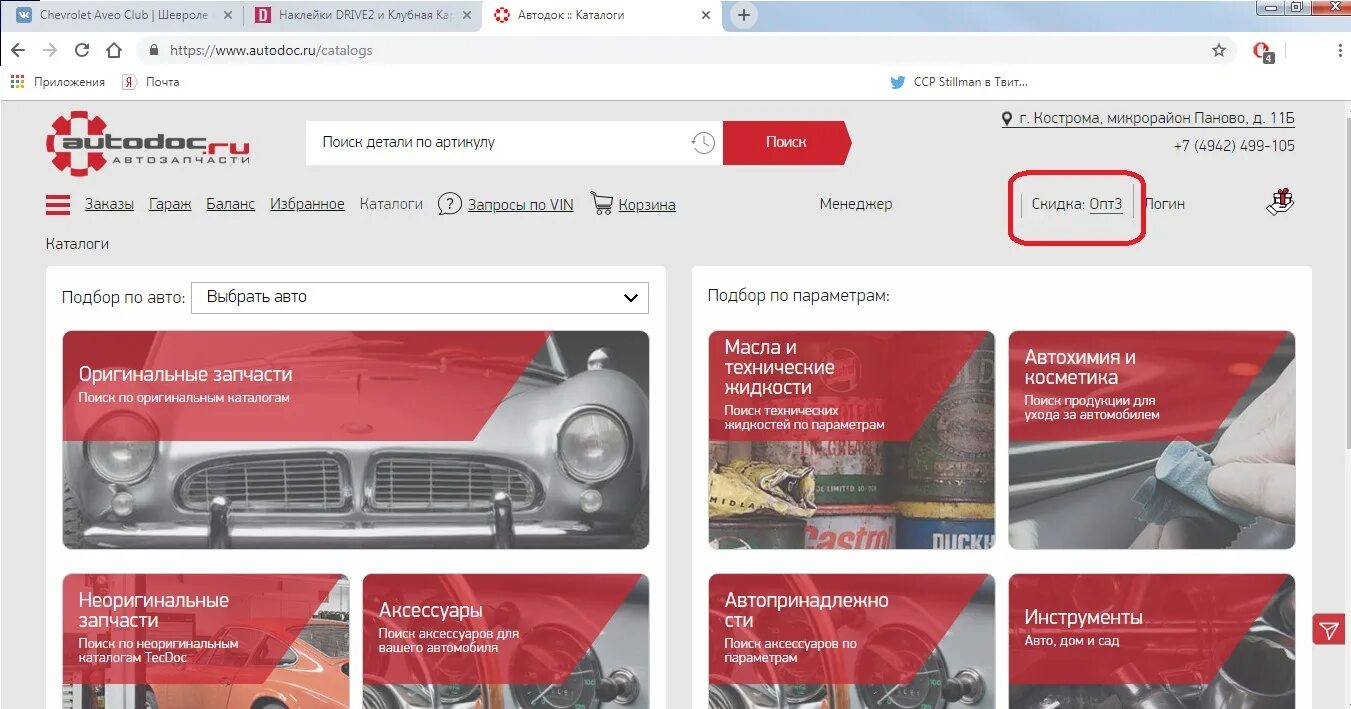Click the Подбор по параметрам heading
Viewport: 1351px width, 709px height.
[x=799, y=296]
